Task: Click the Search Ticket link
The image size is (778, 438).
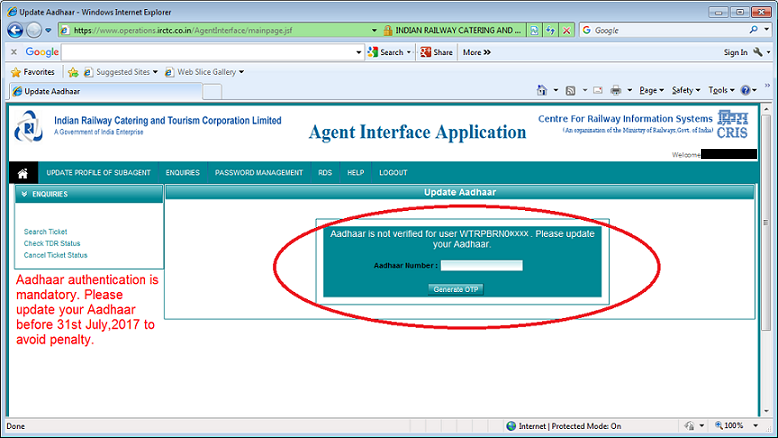Action: tap(45, 232)
